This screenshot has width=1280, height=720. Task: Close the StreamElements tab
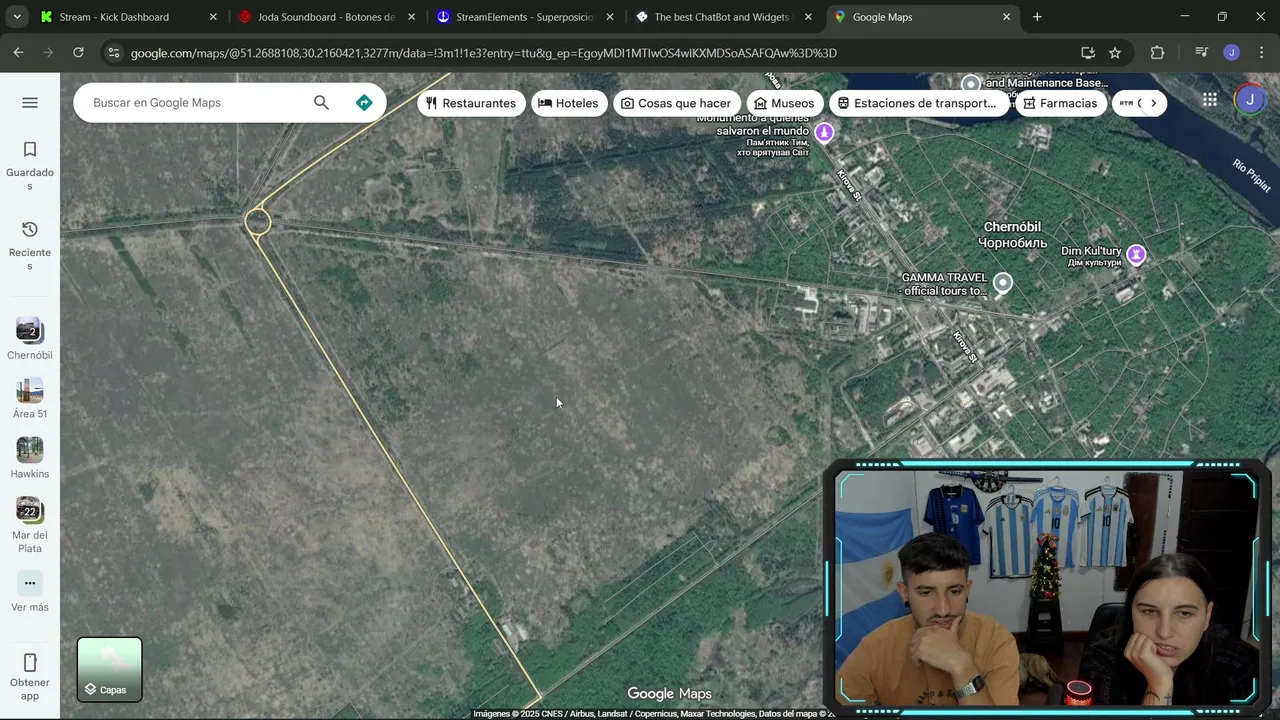pyautogui.click(x=610, y=17)
